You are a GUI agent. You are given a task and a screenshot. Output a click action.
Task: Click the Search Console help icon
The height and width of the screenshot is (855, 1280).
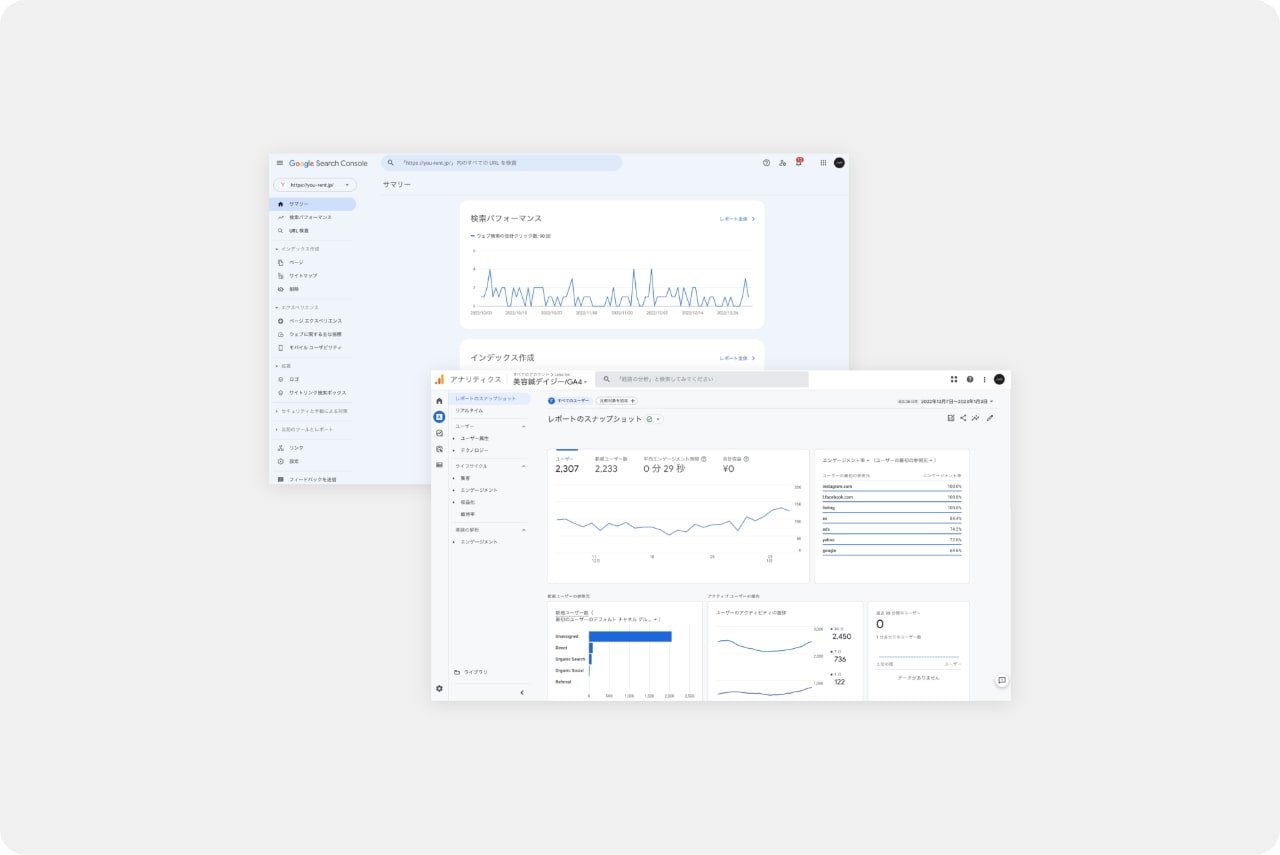(x=767, y=163)
